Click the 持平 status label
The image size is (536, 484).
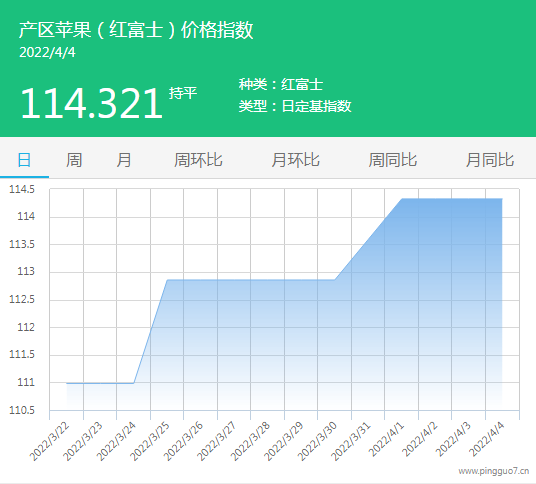(183, 93)
